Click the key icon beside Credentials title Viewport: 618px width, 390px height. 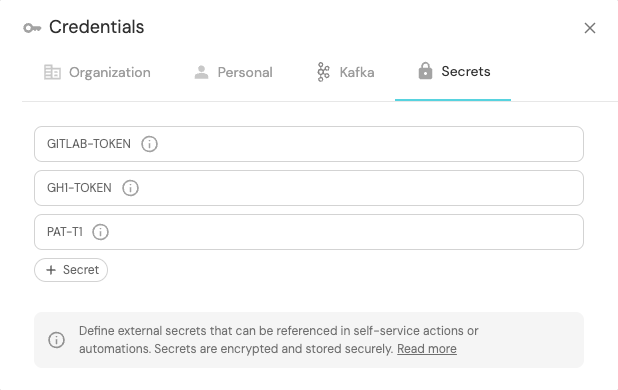coord(32,28)
